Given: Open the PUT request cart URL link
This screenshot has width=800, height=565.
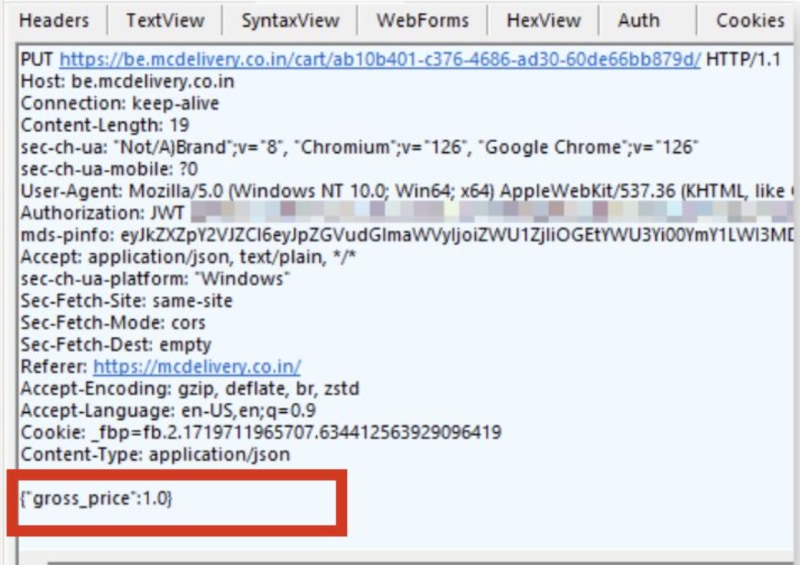Looking at the screenshot, I should click(380, 60).
